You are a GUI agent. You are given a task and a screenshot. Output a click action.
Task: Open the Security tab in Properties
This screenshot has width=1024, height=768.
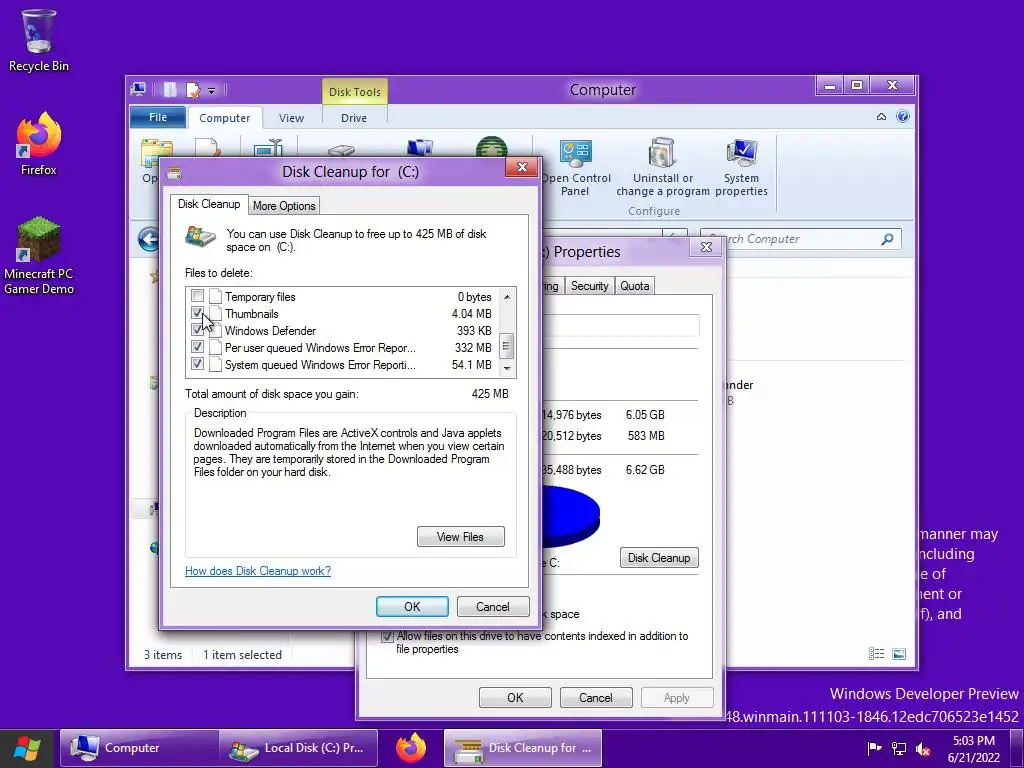tap(590, 286)
